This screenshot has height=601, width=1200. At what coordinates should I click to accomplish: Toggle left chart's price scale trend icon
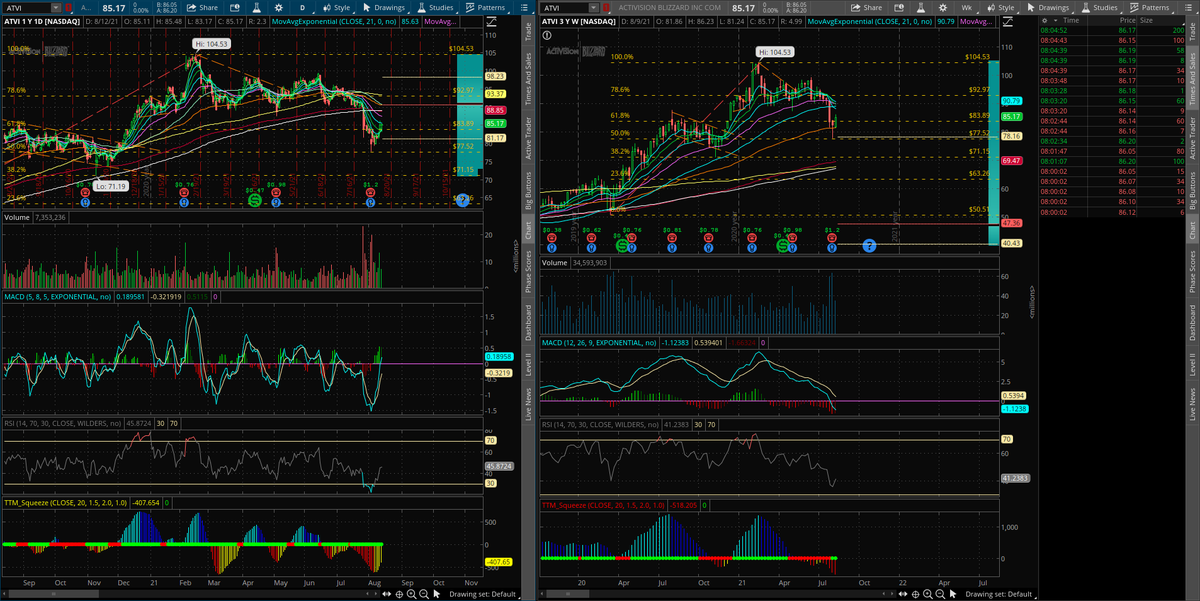pyautogui.click(x=493, y=21)
